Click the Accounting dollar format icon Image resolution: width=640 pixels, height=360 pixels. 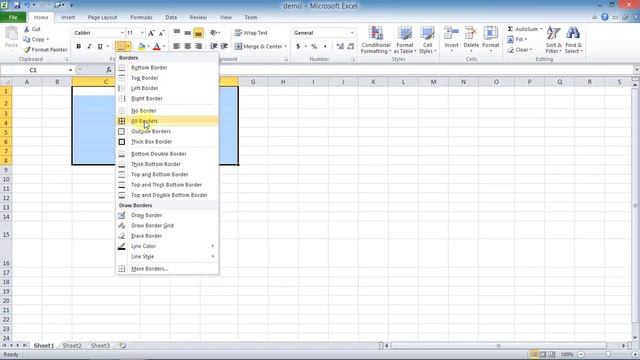pos(298,47)
